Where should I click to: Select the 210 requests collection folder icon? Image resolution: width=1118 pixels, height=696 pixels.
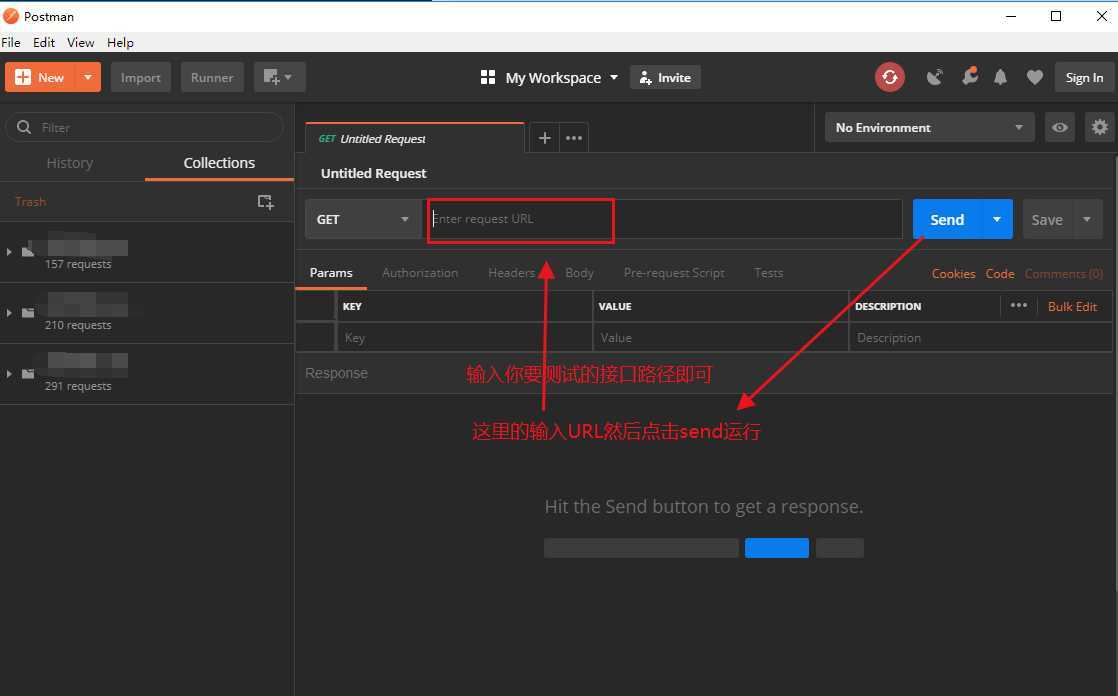tap(28, 312)
